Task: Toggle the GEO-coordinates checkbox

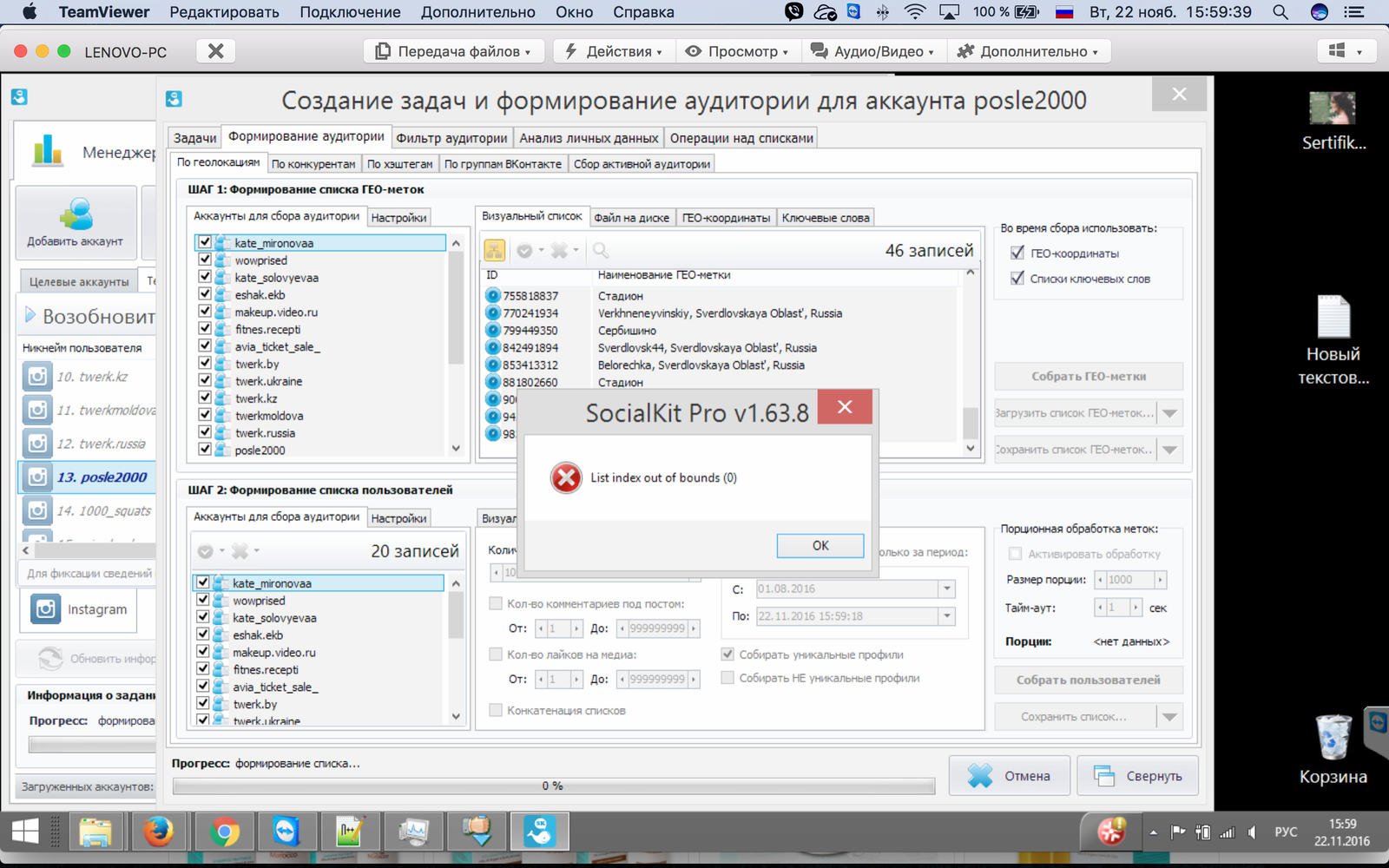Action: pyautogui.click(x=1017, y=253)
